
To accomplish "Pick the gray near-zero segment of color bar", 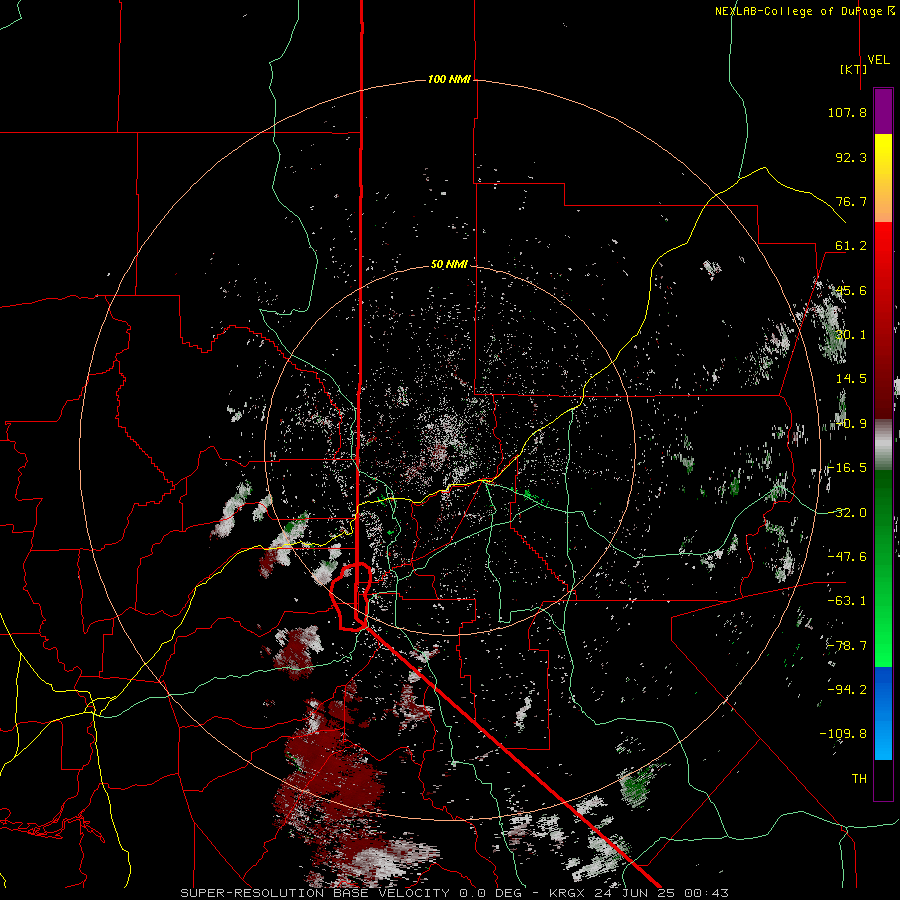I will (x=883, y=445).
